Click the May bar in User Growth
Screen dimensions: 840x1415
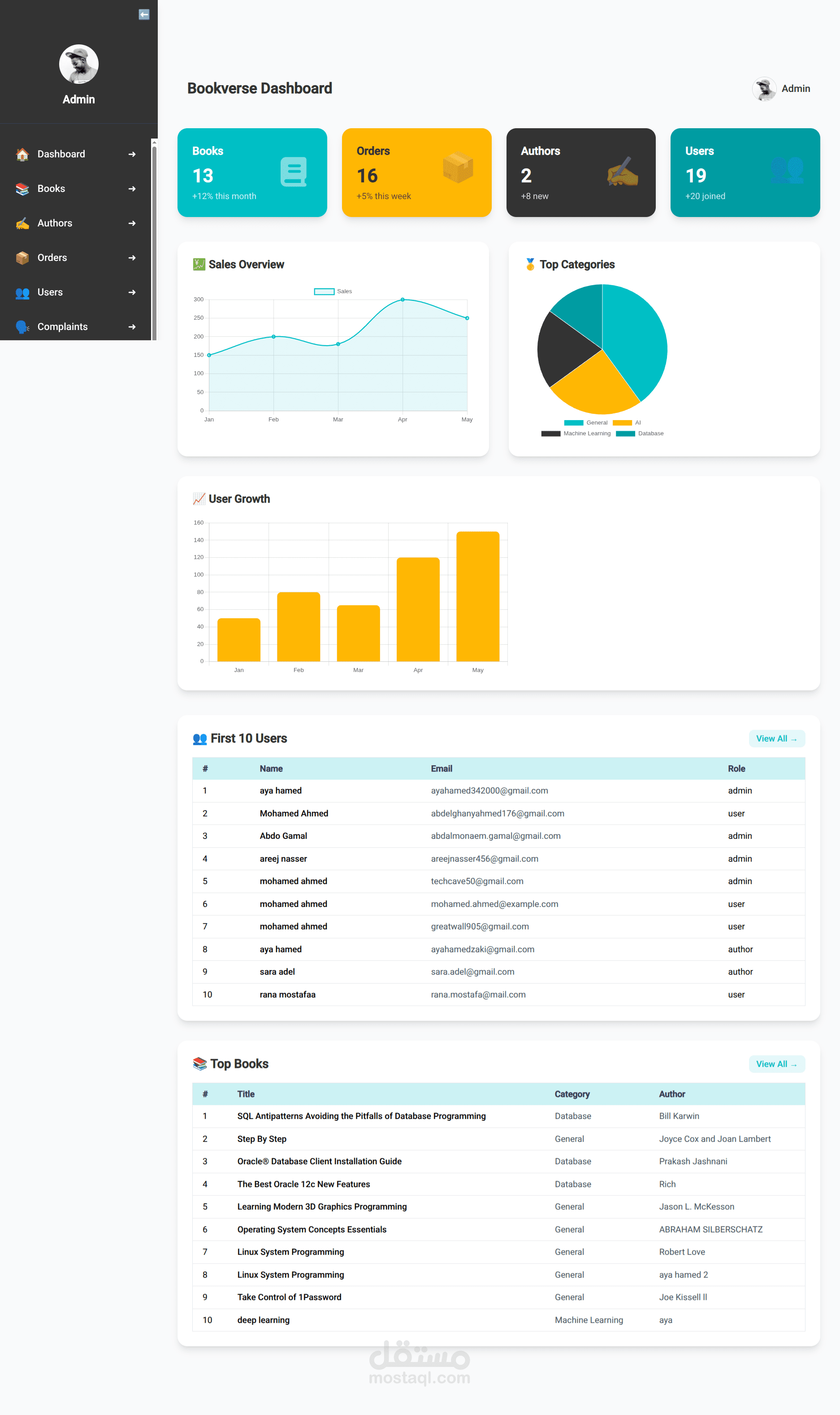(x=478, y=596)
